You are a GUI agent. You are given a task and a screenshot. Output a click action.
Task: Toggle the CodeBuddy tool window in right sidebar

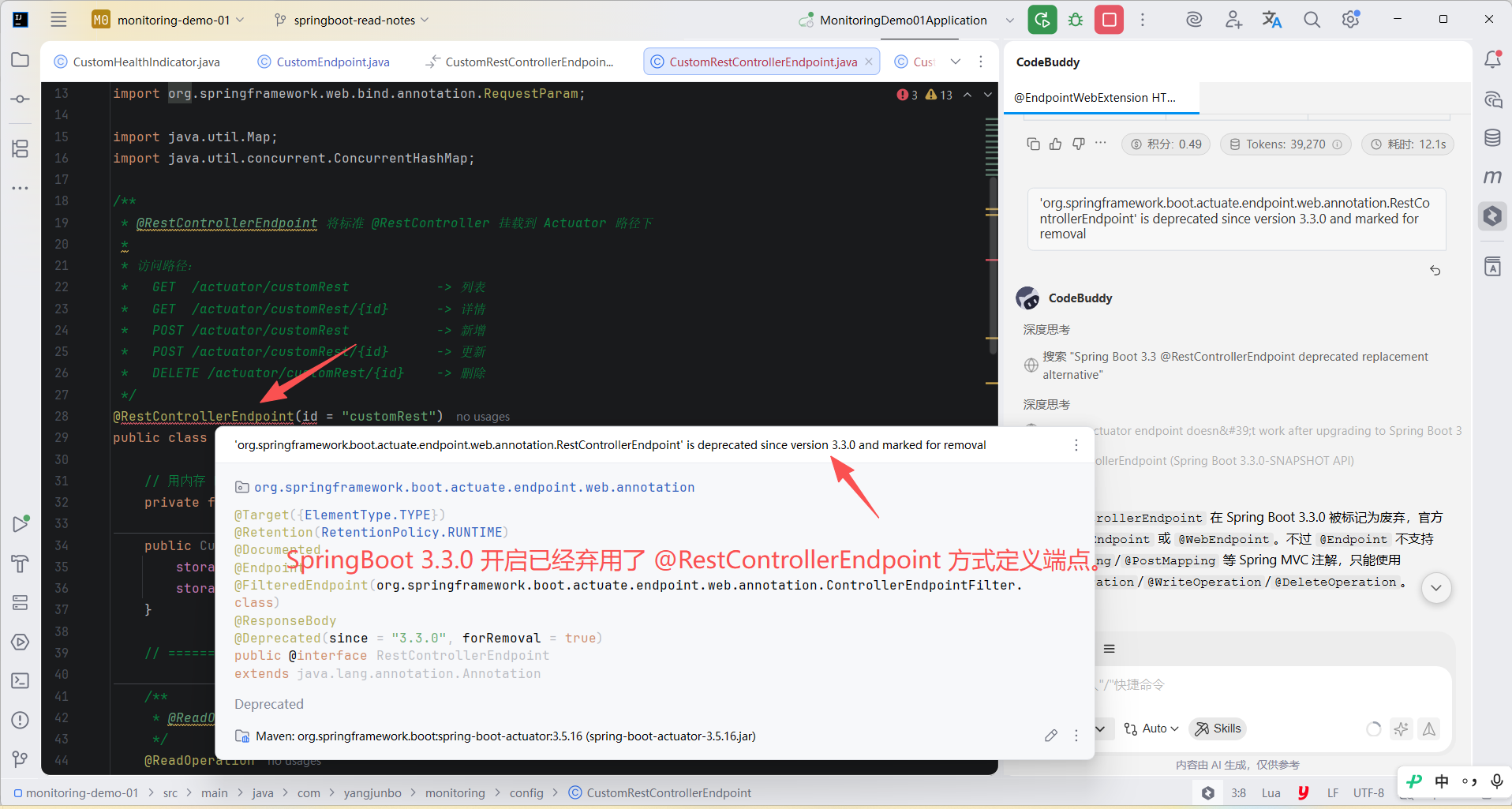pos(1492,215)
